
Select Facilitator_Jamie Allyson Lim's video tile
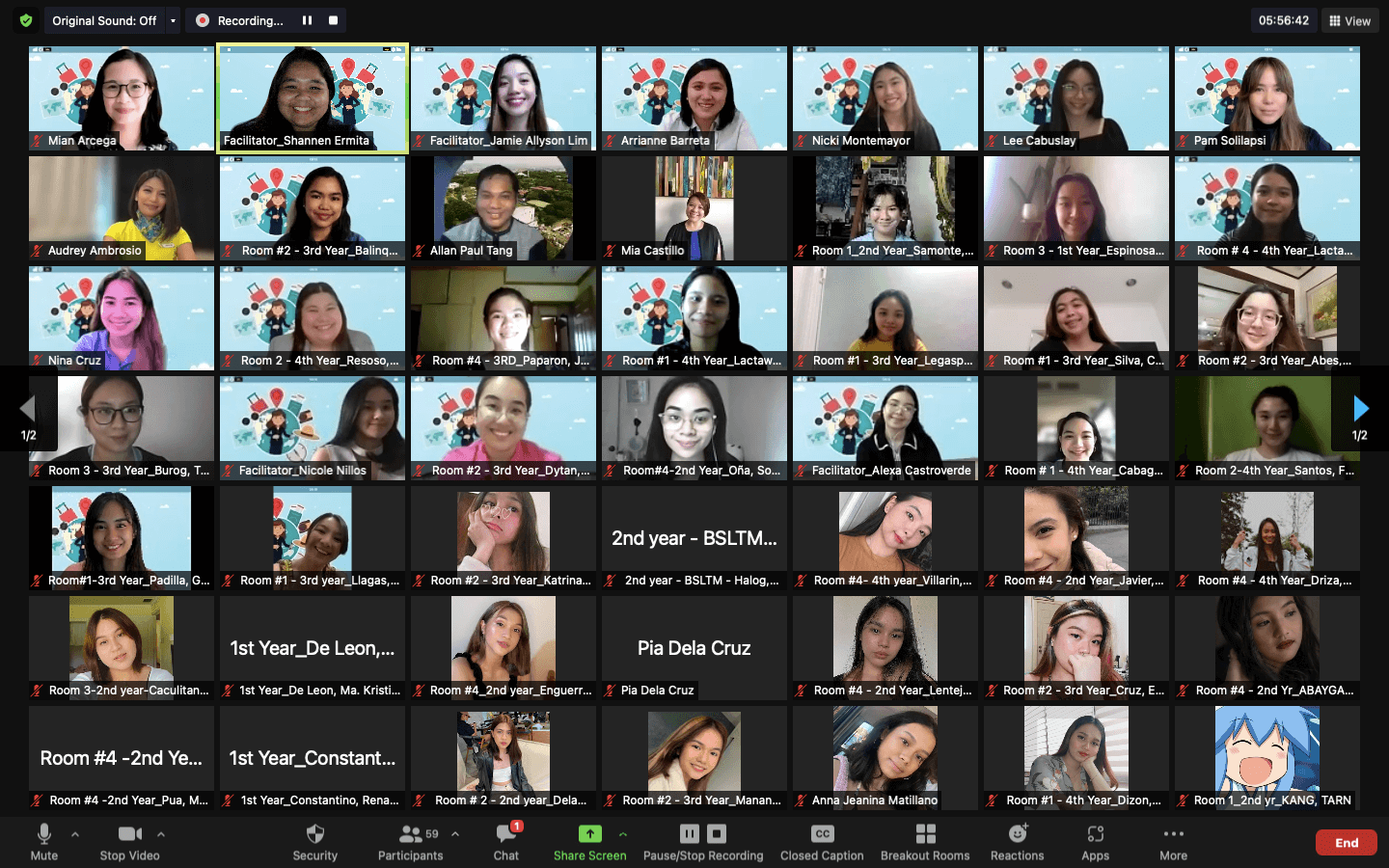point(504,98)
